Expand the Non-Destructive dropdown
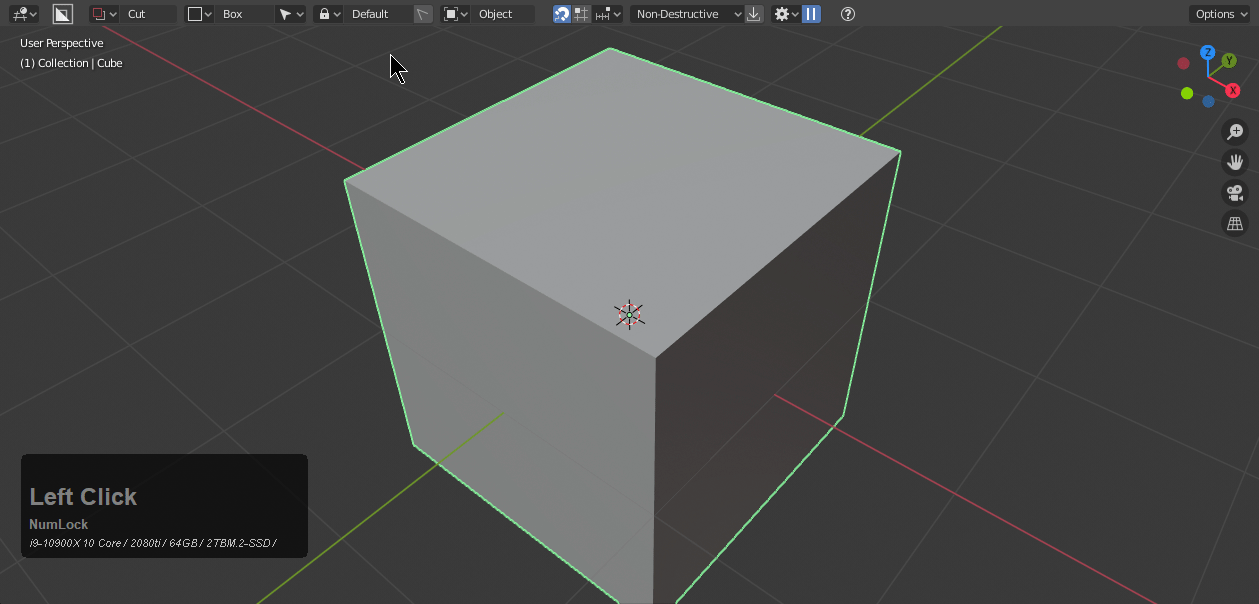This screenshot has width=1259, height=604. pos(688,14)
